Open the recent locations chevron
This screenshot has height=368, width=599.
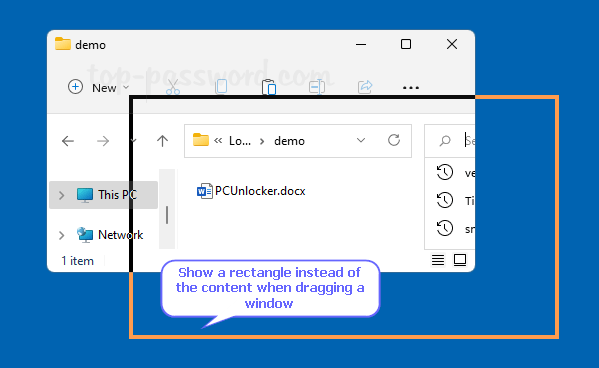pos(133,141)
